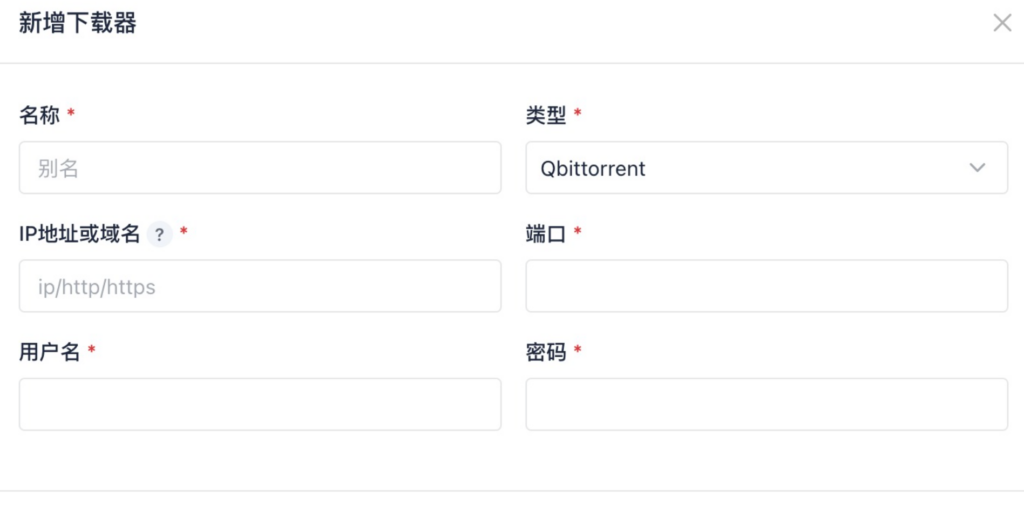Image resolution: width=1024 pixels, height=510 pixels.
Task: Click the required asterisk beside 用户名
Action: [x=91, y=351]
